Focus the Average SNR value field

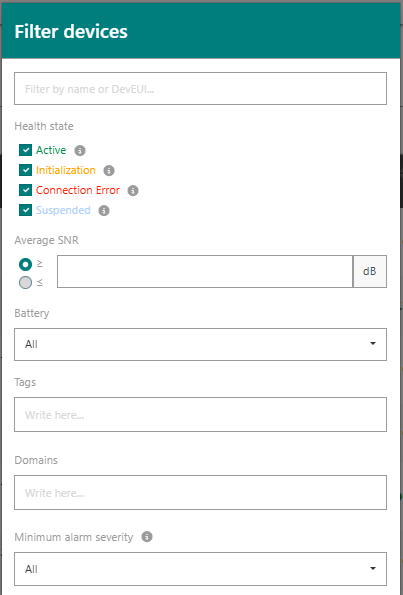[x=205, y=271]
